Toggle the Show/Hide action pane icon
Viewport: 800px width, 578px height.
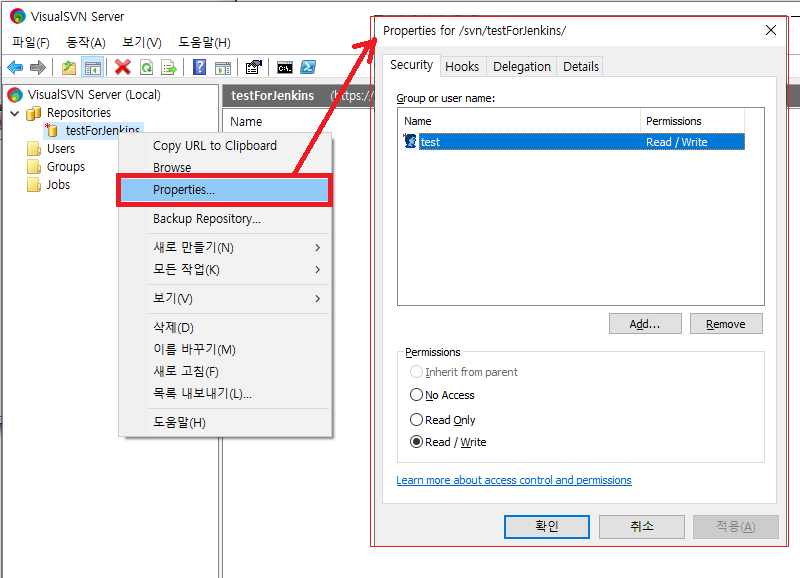point(223,67)
